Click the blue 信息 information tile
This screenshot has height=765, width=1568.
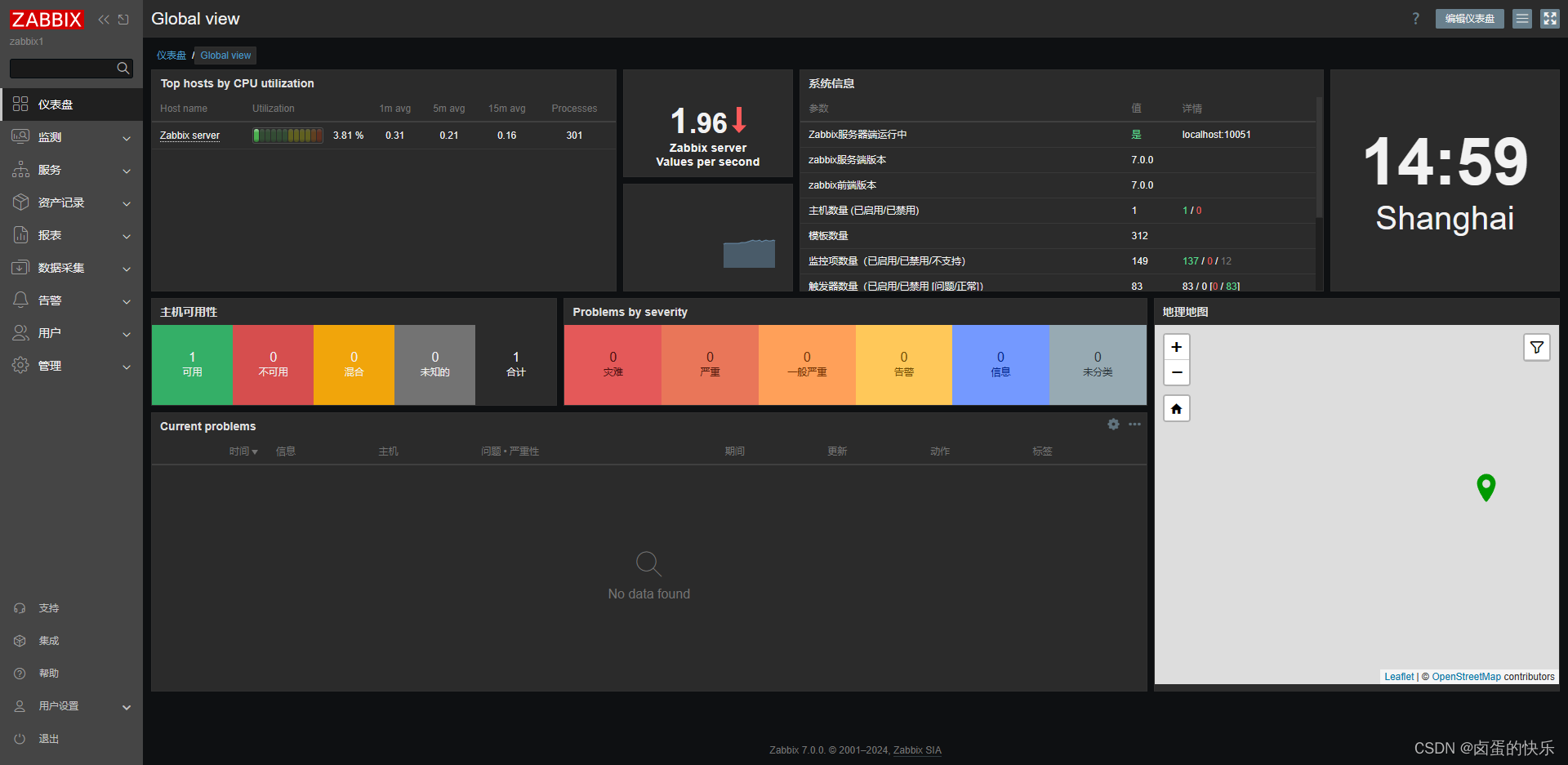(1000, 365)
